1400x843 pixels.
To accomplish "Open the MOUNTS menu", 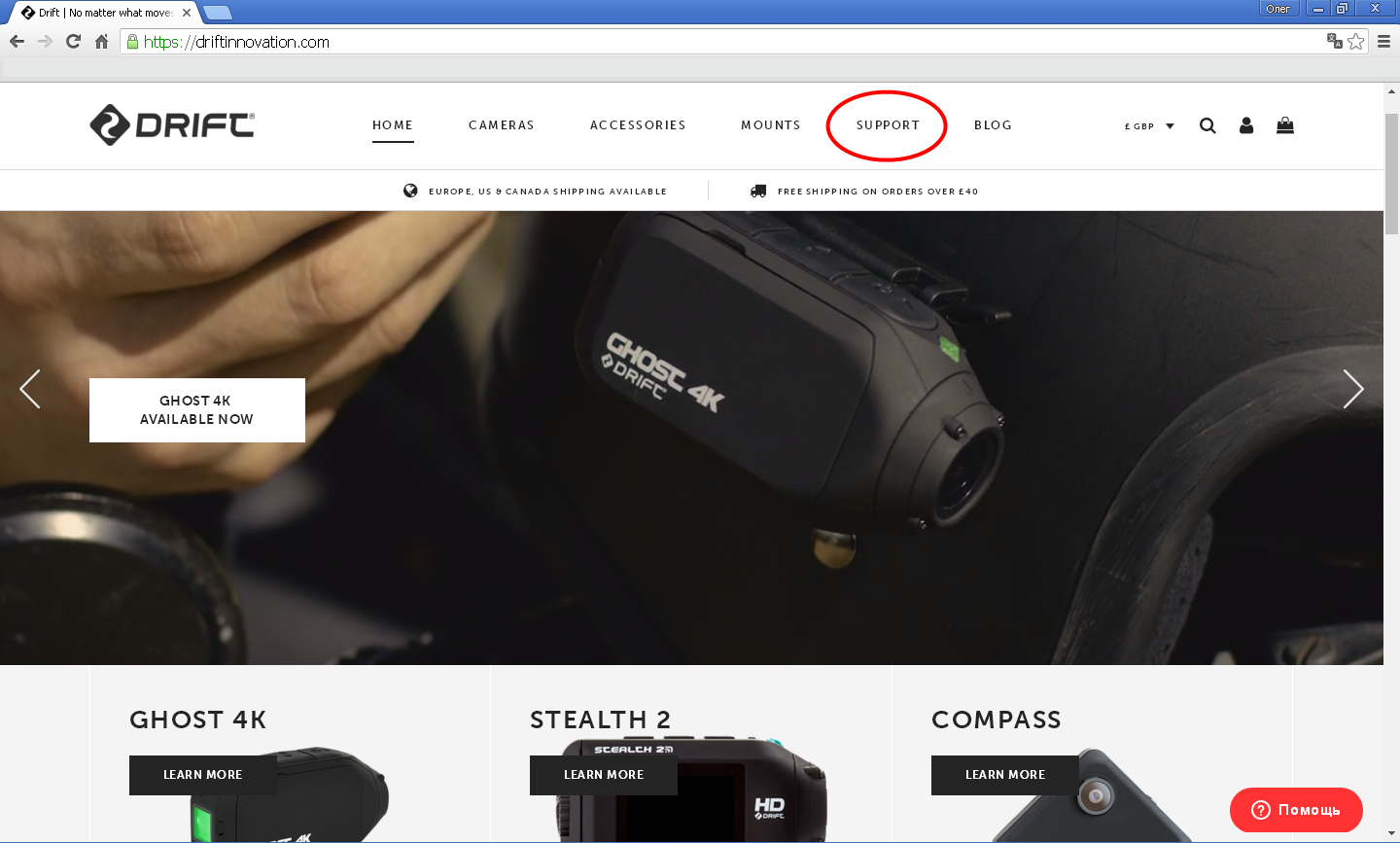I will pyautogui.click(x=771, y=125).
